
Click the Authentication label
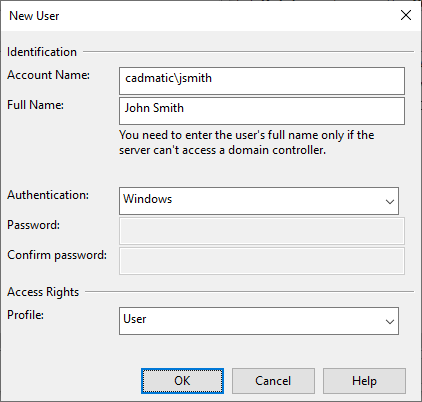pyautogui.click(x=48, y=195)
